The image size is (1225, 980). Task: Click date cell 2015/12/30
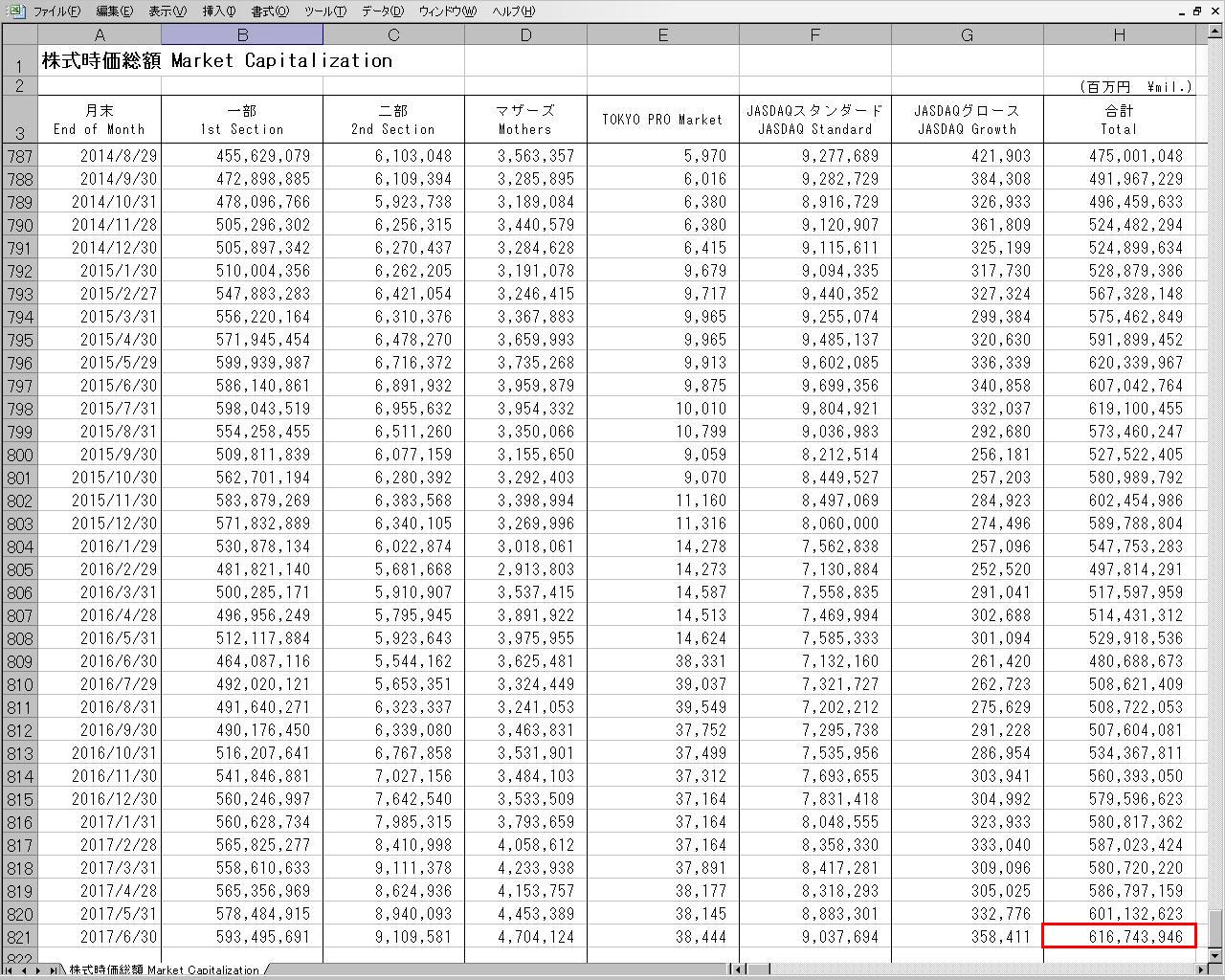pos(100,523)
